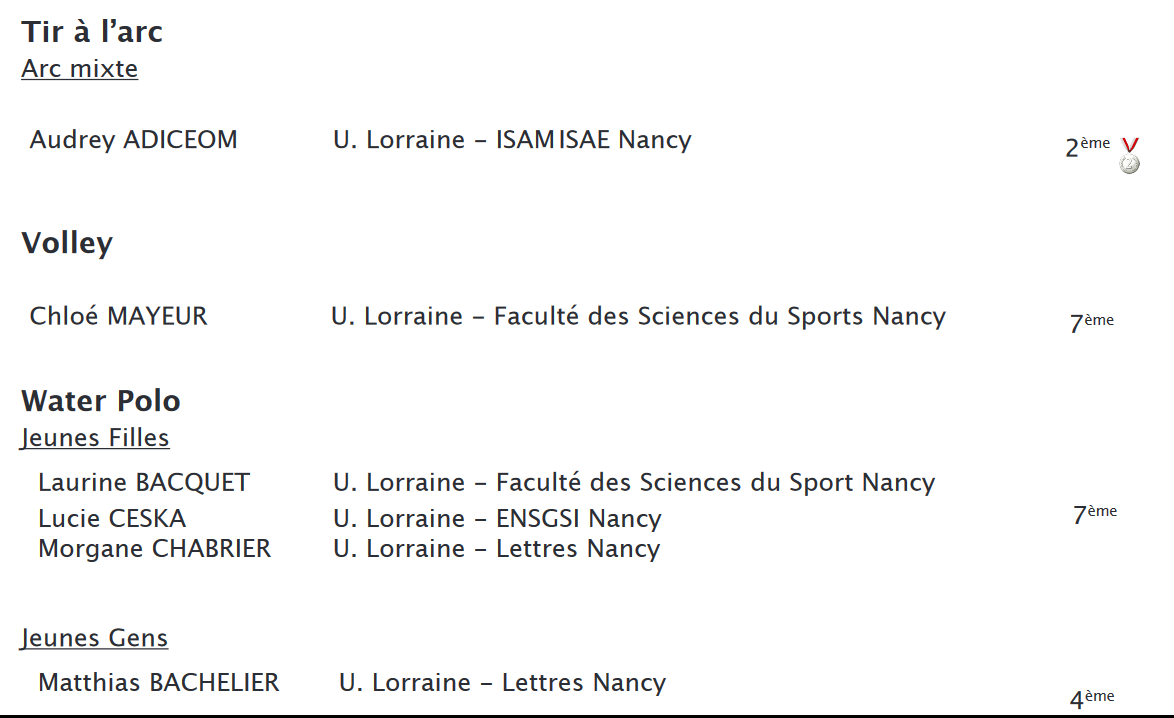Click the name Lucie CESKA

click(112, 519)
